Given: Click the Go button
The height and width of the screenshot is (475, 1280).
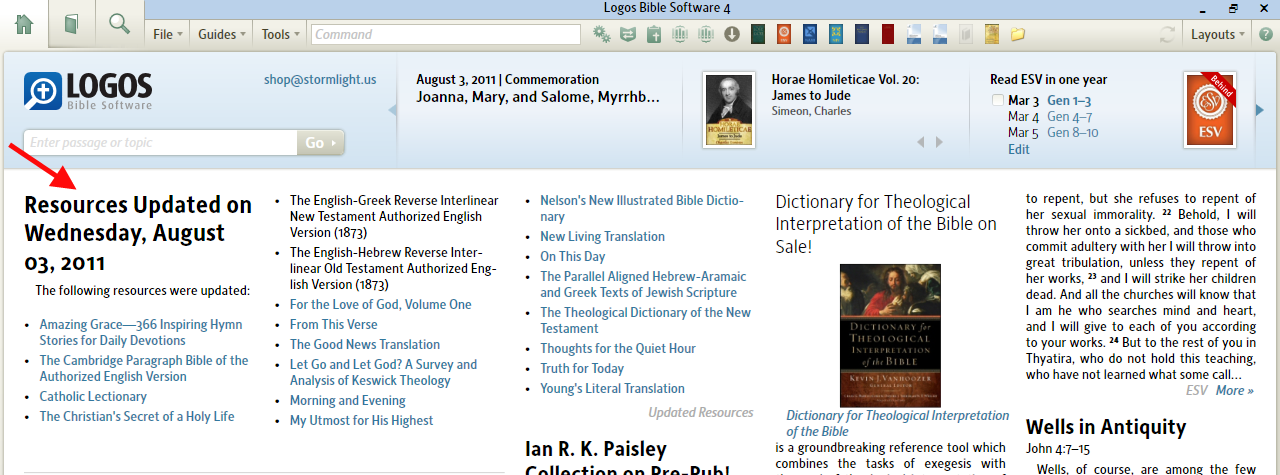Looking at the screenshot, I should pos(320,143).
